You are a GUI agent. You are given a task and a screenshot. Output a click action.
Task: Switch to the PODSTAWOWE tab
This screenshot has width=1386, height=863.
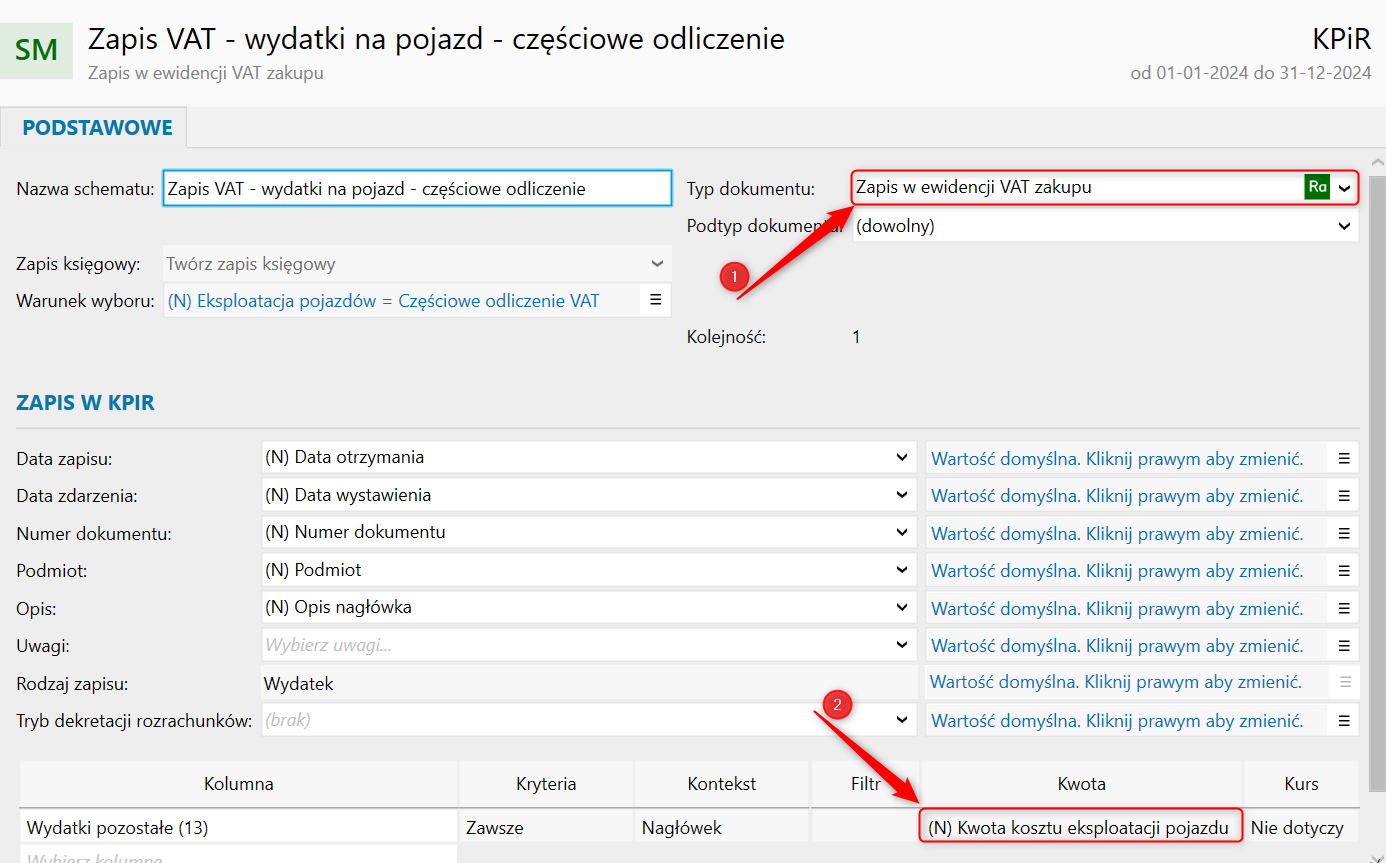[x=97, y=128]
